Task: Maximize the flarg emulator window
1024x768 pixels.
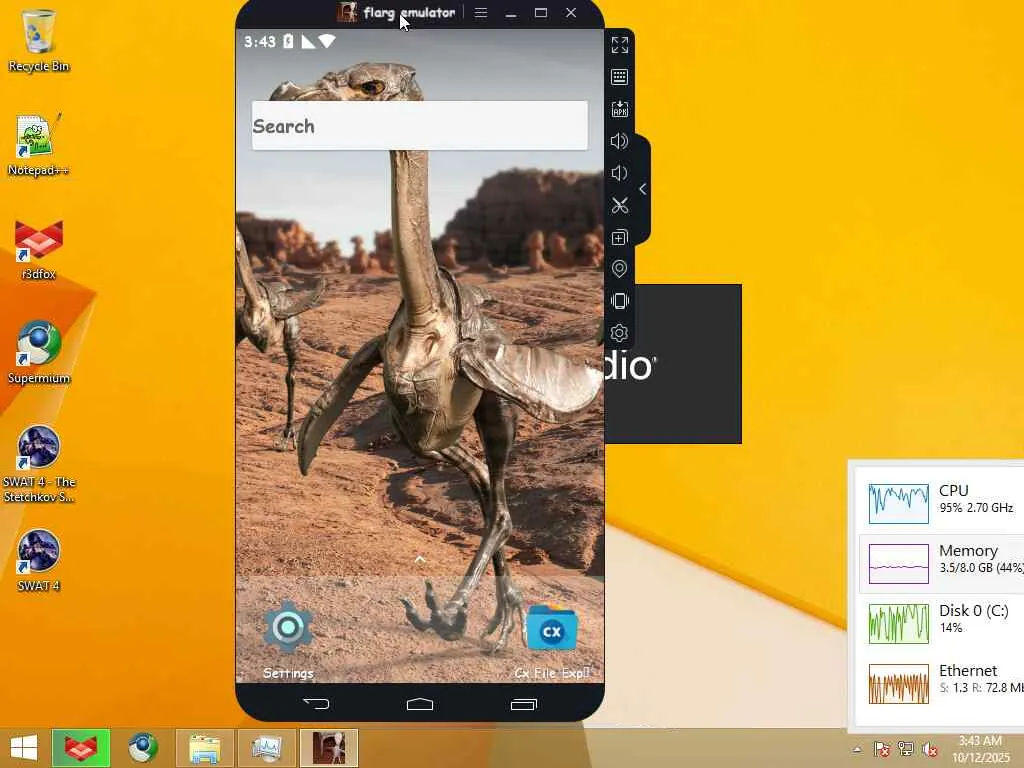Action: pos(541,12)
